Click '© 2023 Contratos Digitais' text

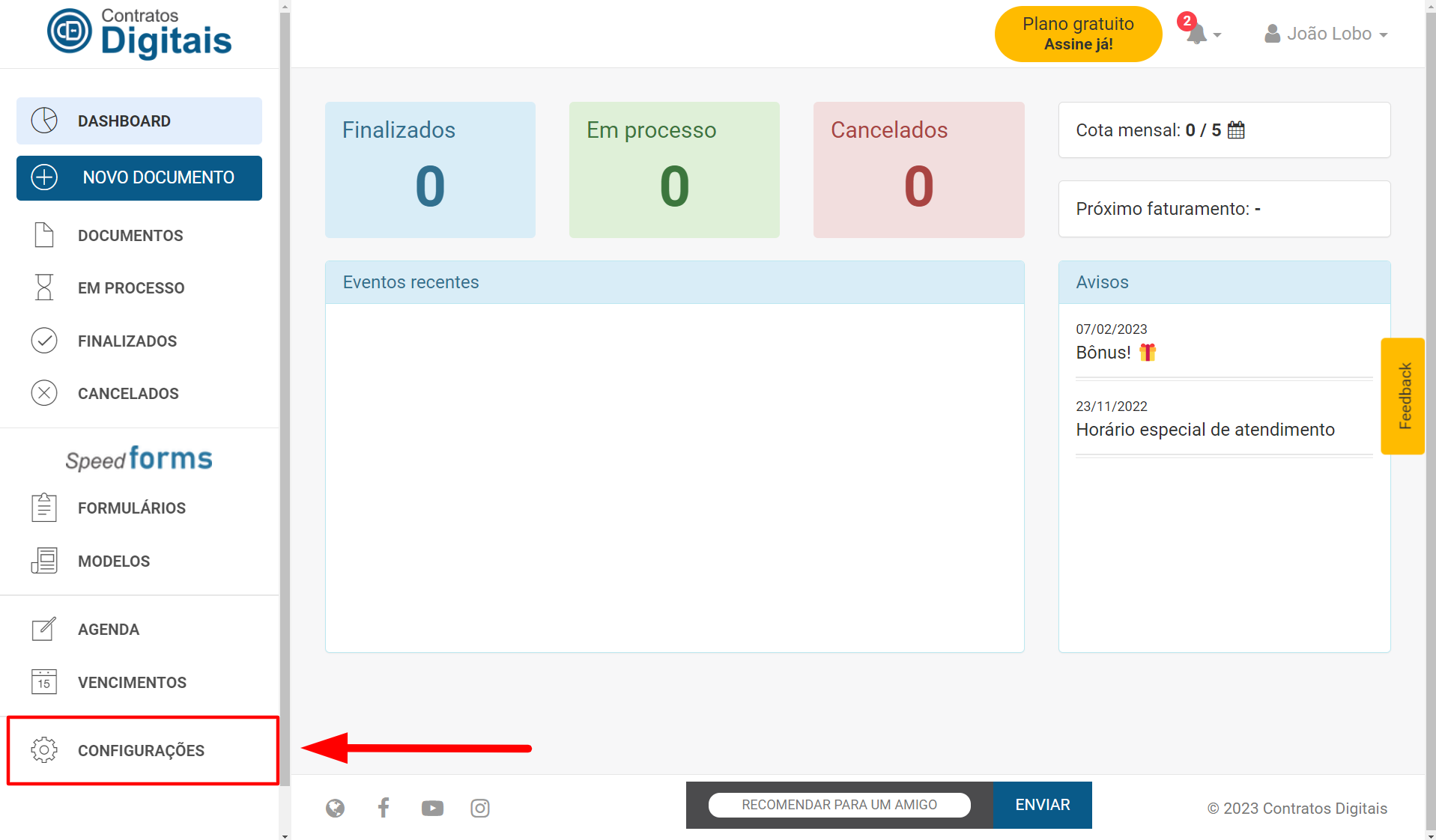pos(1297,809)
